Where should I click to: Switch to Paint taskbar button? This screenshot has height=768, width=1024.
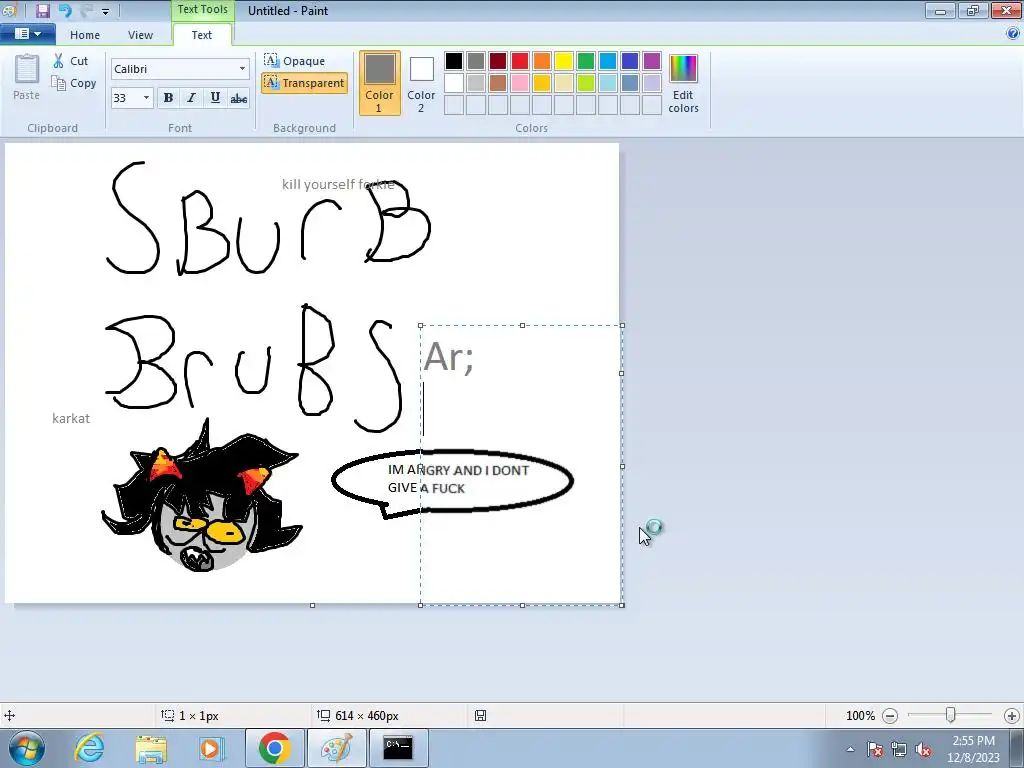coord(336,748)
